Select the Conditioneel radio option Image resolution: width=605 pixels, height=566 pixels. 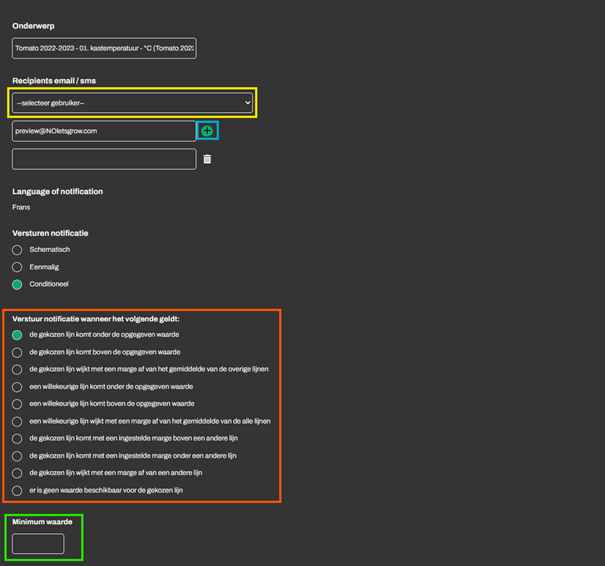coord(17,285)
